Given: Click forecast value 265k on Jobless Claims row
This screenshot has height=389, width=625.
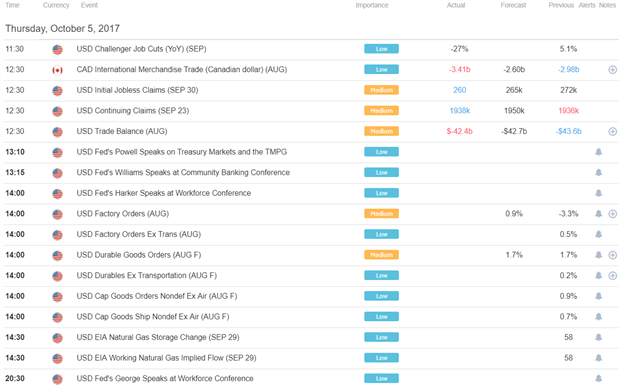Looking at the screenshot, I should [514, 90].
